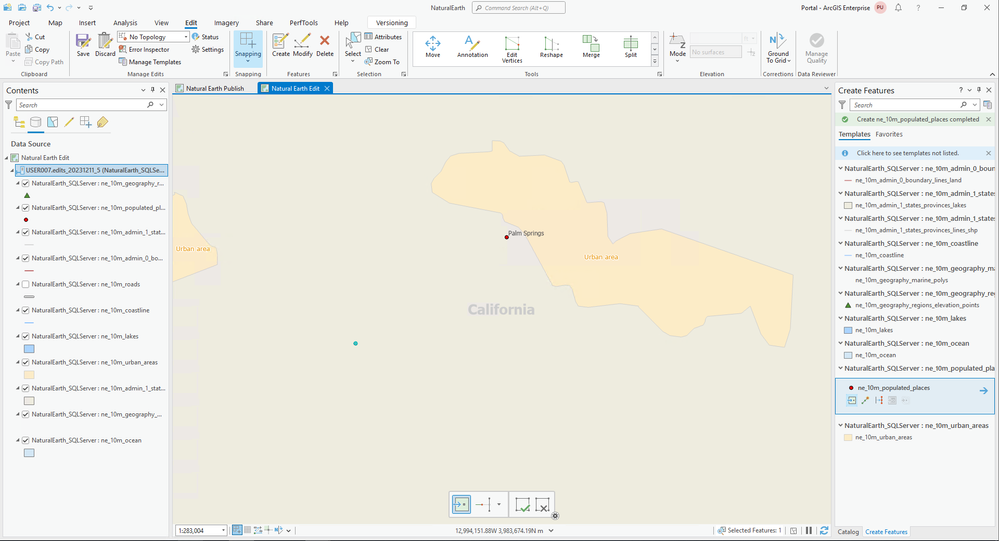Uncheck the ne_10m_urban_areas layer checkbox
999x541 pixels.
25,363
